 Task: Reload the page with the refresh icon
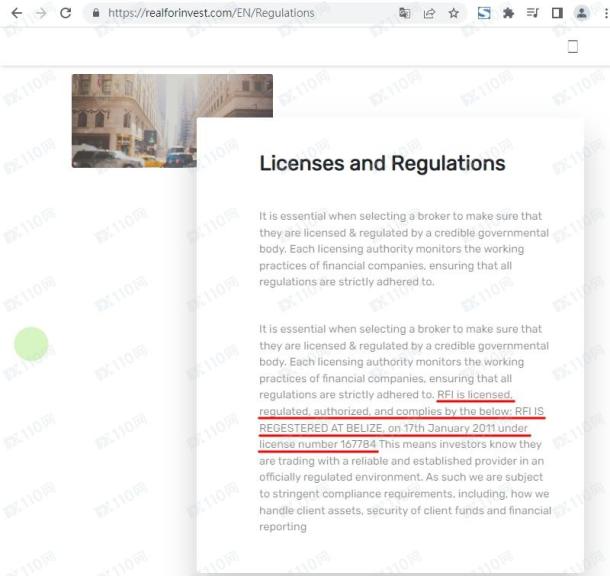click(x=65, y=13)
